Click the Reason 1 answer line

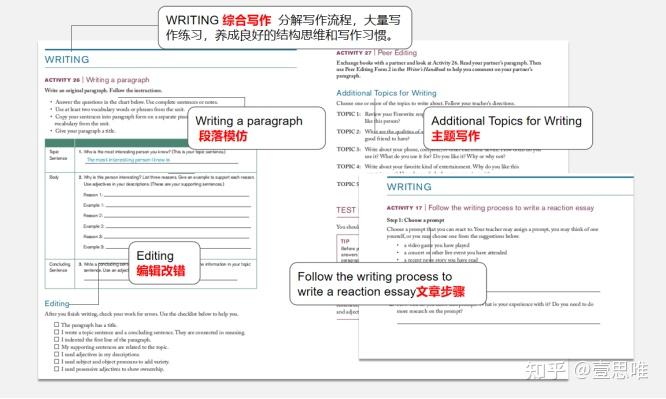click(x=177, y=195)
